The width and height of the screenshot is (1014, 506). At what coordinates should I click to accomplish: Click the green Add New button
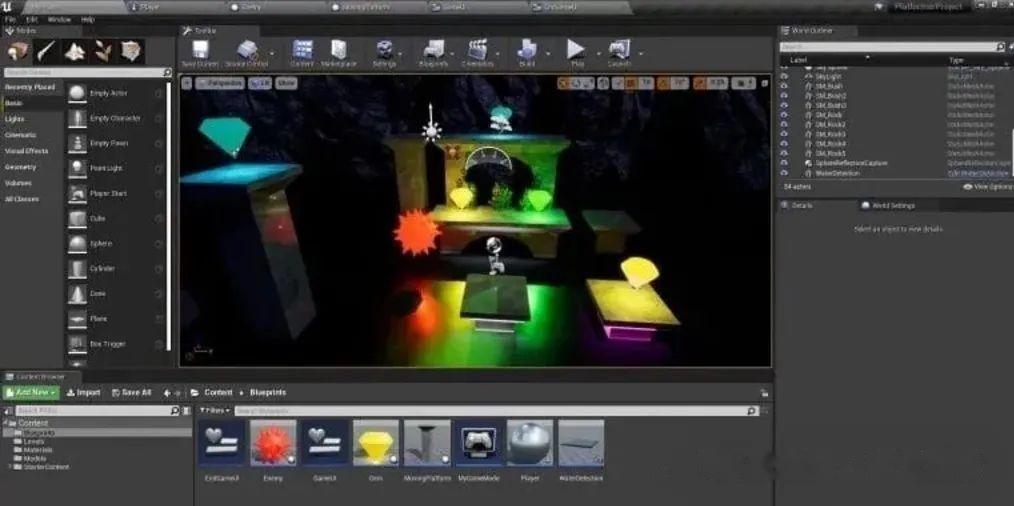click(31, 393)
